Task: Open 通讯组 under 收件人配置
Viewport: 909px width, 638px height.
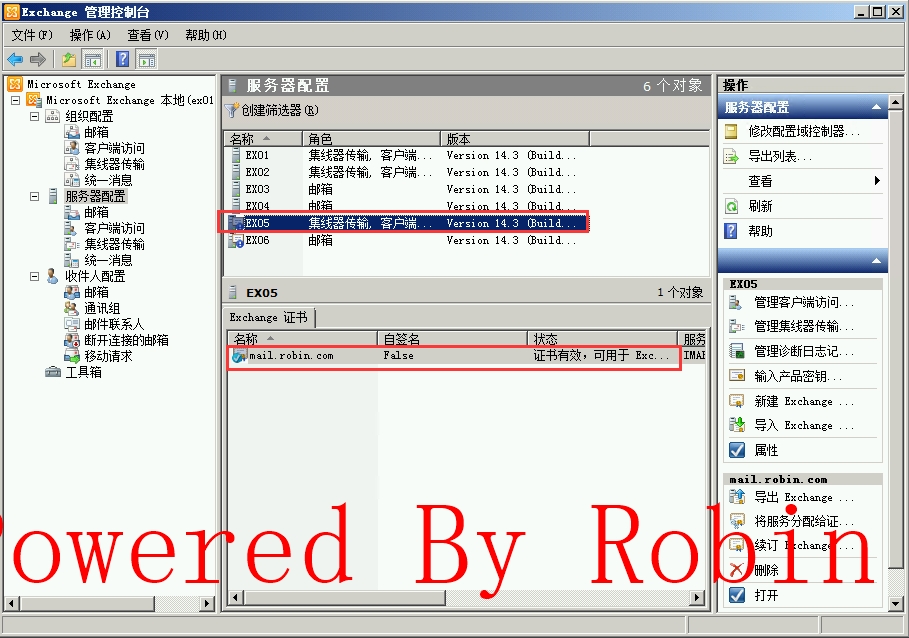Action: click(102, 308)
